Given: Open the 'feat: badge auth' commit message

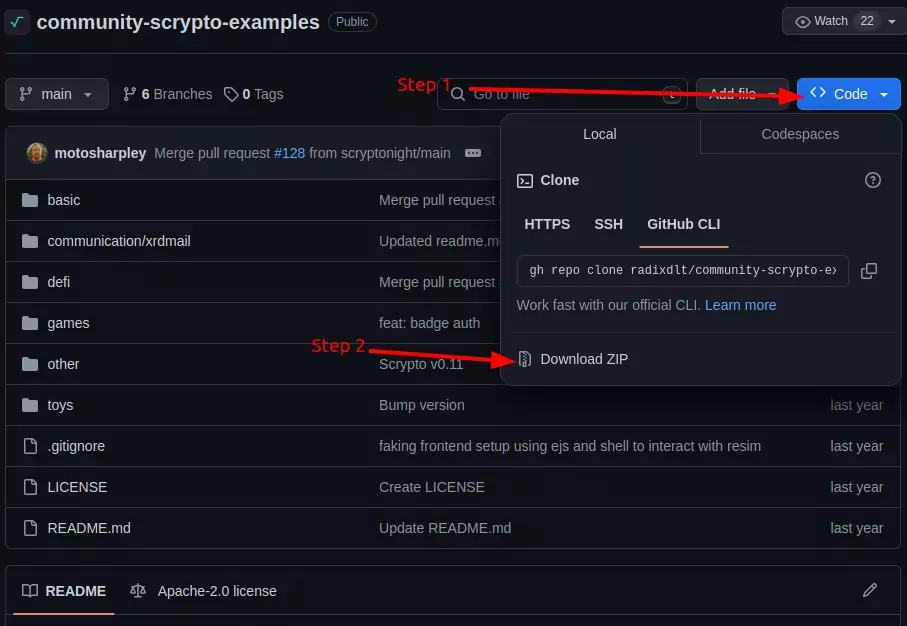Looking at the screenshot, I should coord(429,323).
